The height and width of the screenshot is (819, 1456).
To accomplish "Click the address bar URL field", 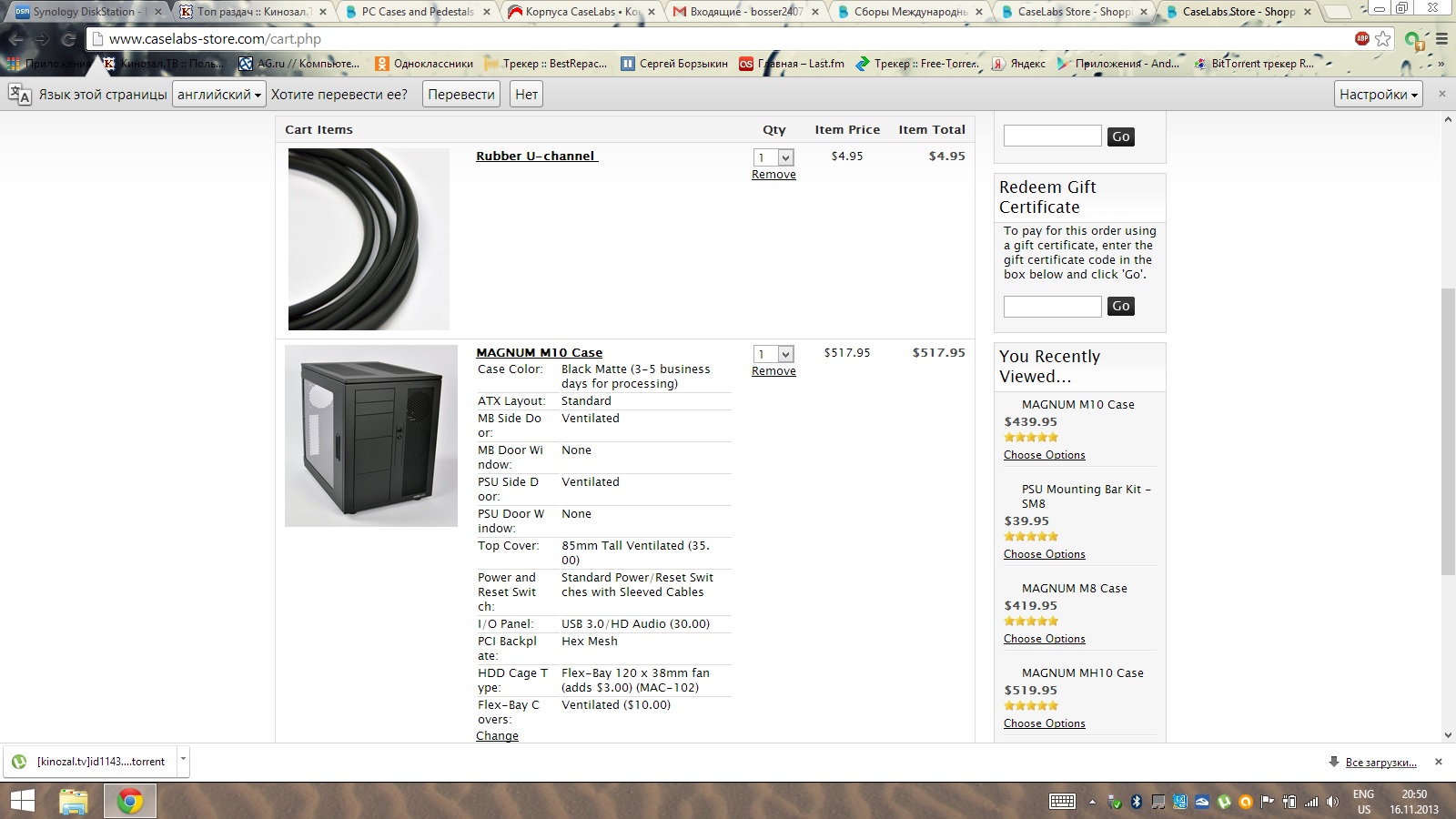I will tap(719, 39).
